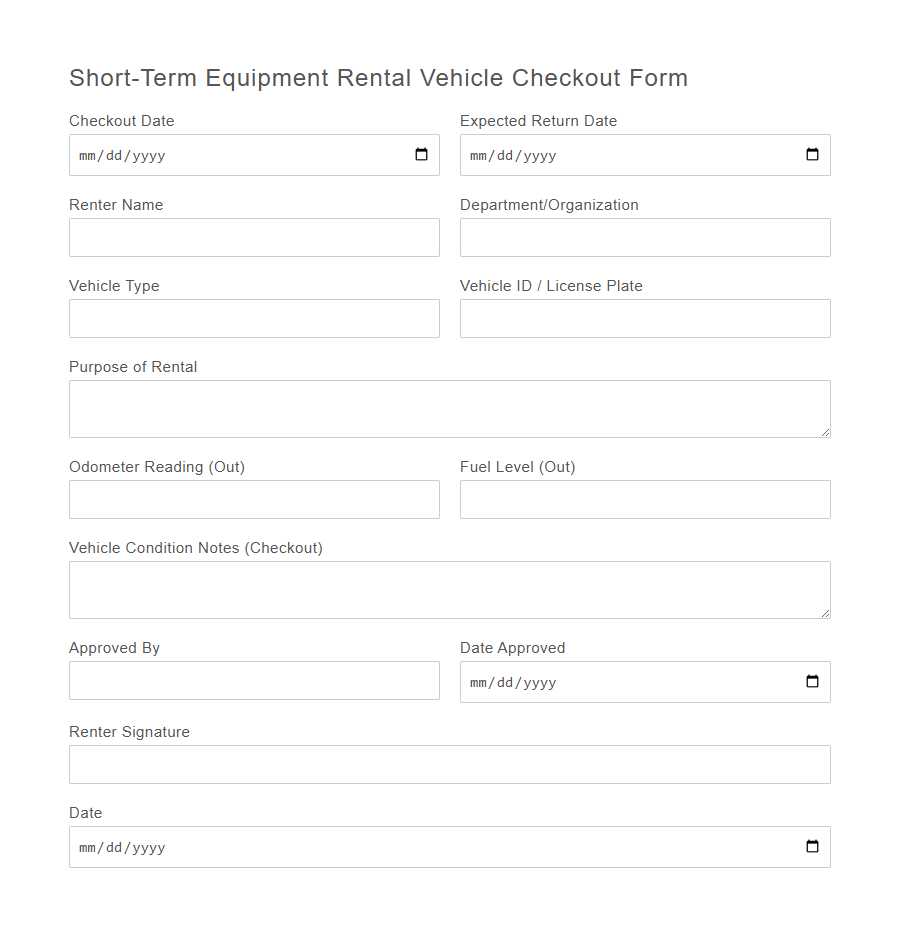
Task: Select the Fuel Level (Out) field
Action: coord(645,499)
